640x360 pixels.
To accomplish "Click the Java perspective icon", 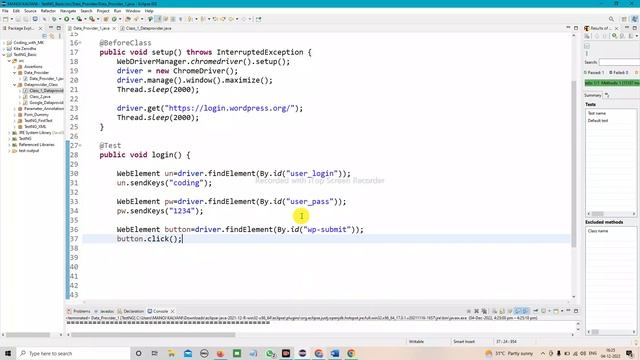I will [x=635, y=19].
